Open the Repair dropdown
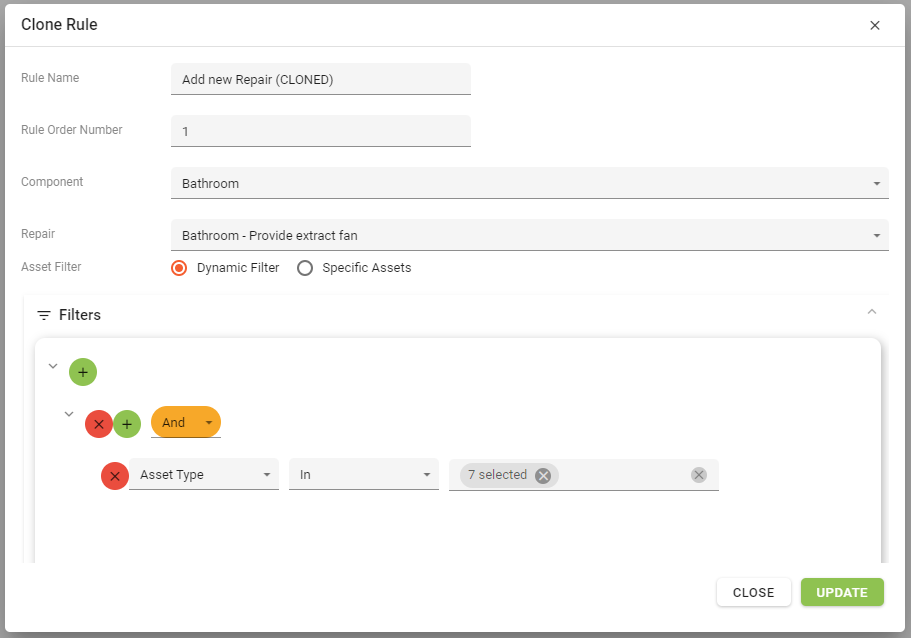 (x=529, y=235)
